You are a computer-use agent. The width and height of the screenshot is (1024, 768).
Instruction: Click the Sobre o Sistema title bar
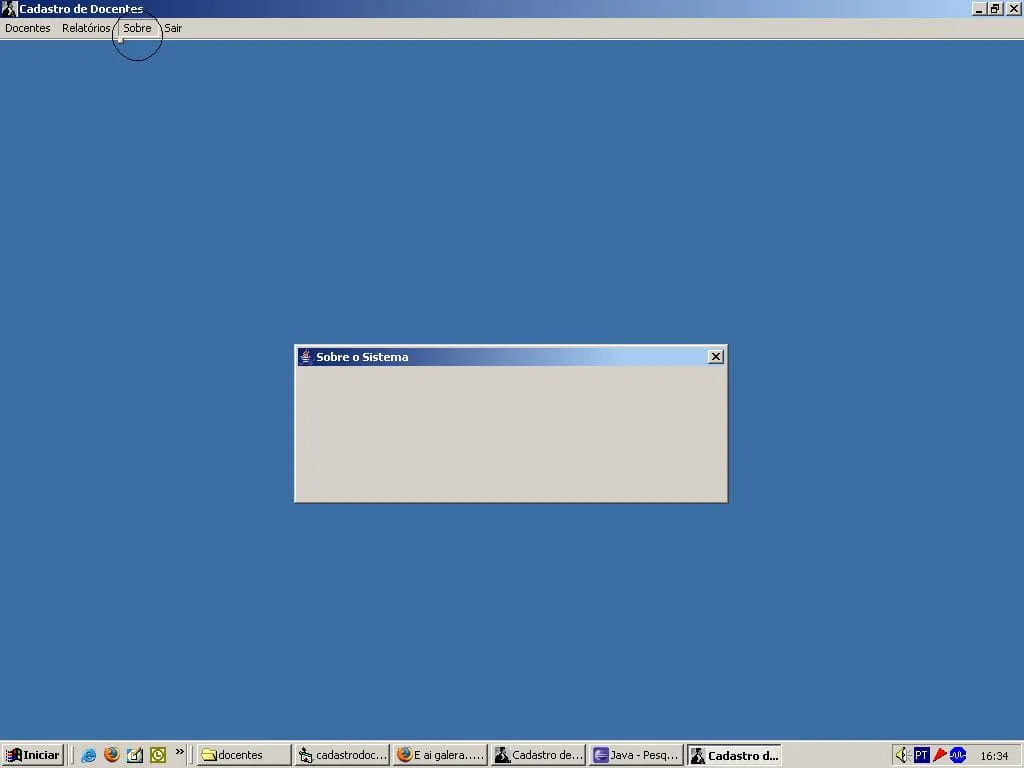pos(511,357)
